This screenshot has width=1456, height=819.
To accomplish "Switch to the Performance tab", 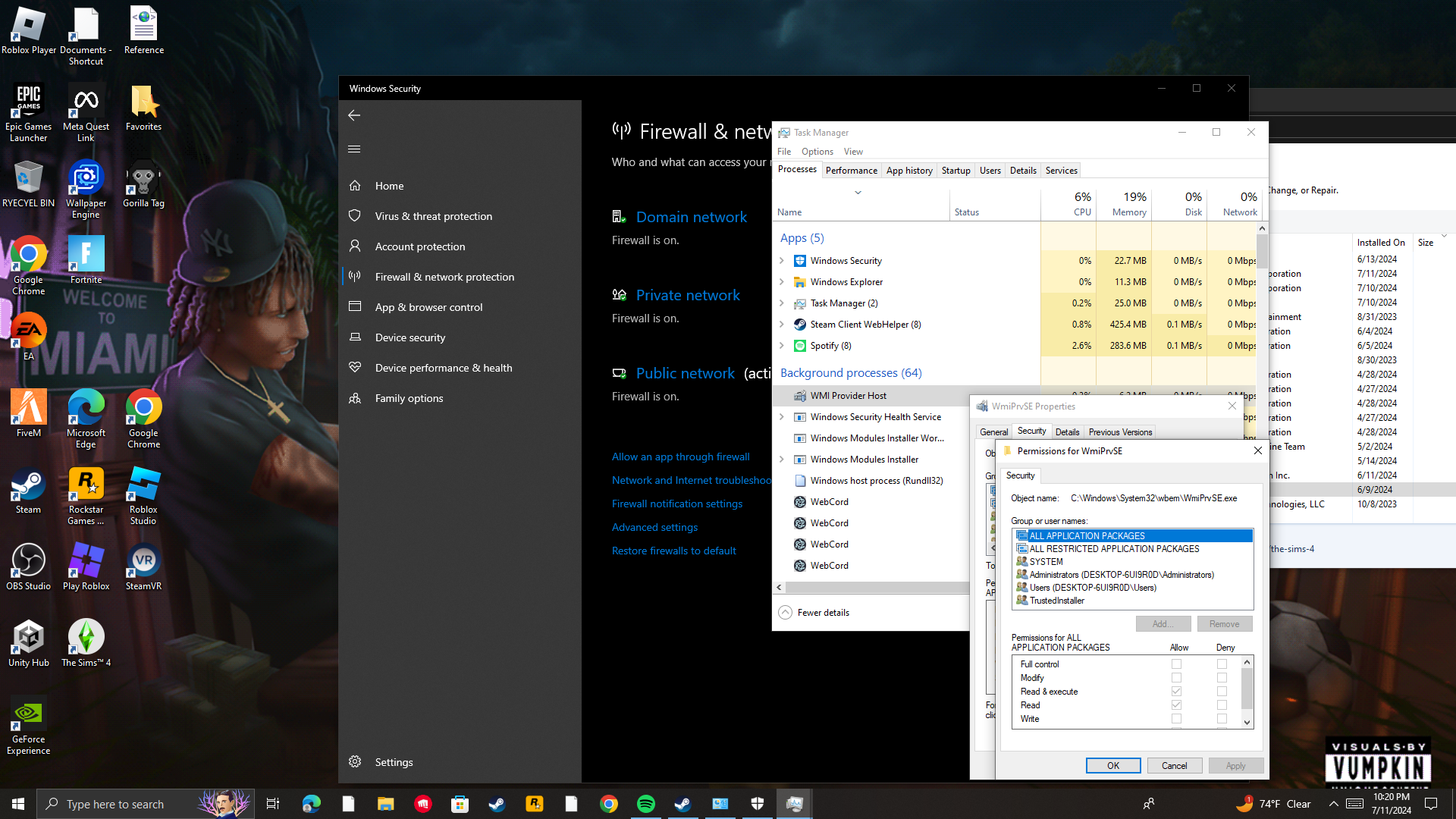I will coord(851,171).
